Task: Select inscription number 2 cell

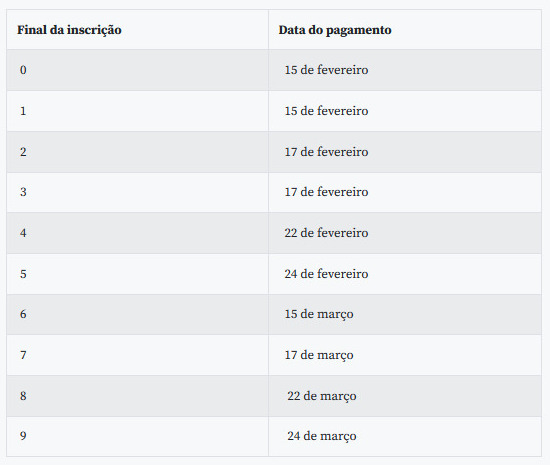Action: [x=138, y=152]
